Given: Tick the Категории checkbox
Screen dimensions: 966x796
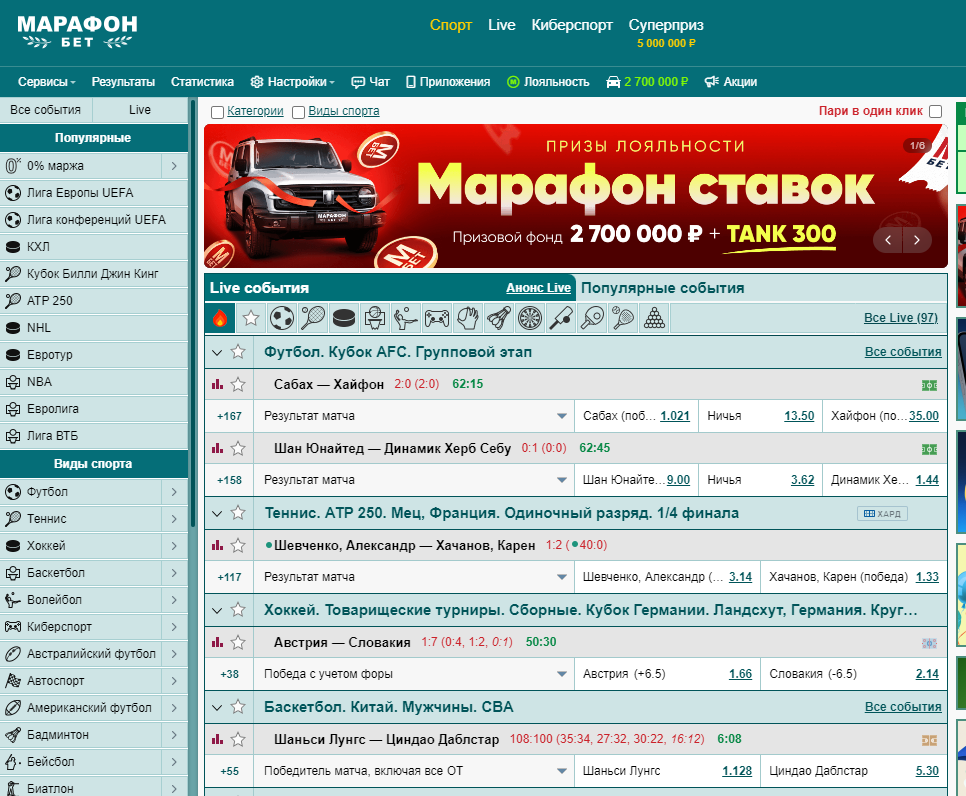Looking at the screenshot, I should tap(217, 112).
